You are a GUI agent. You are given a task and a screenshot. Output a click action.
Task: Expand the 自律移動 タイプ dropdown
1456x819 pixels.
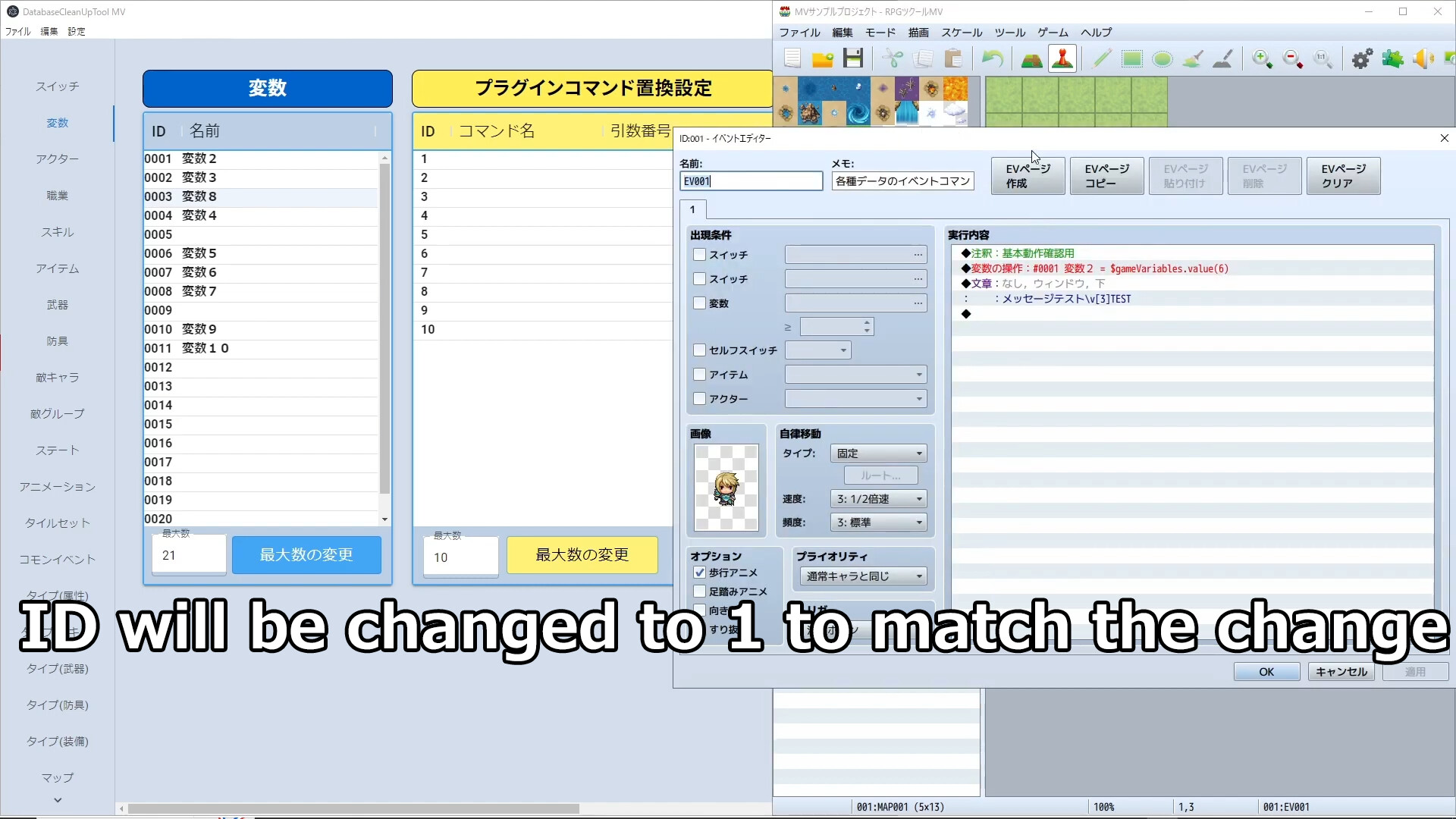click(x=917, y=453)
